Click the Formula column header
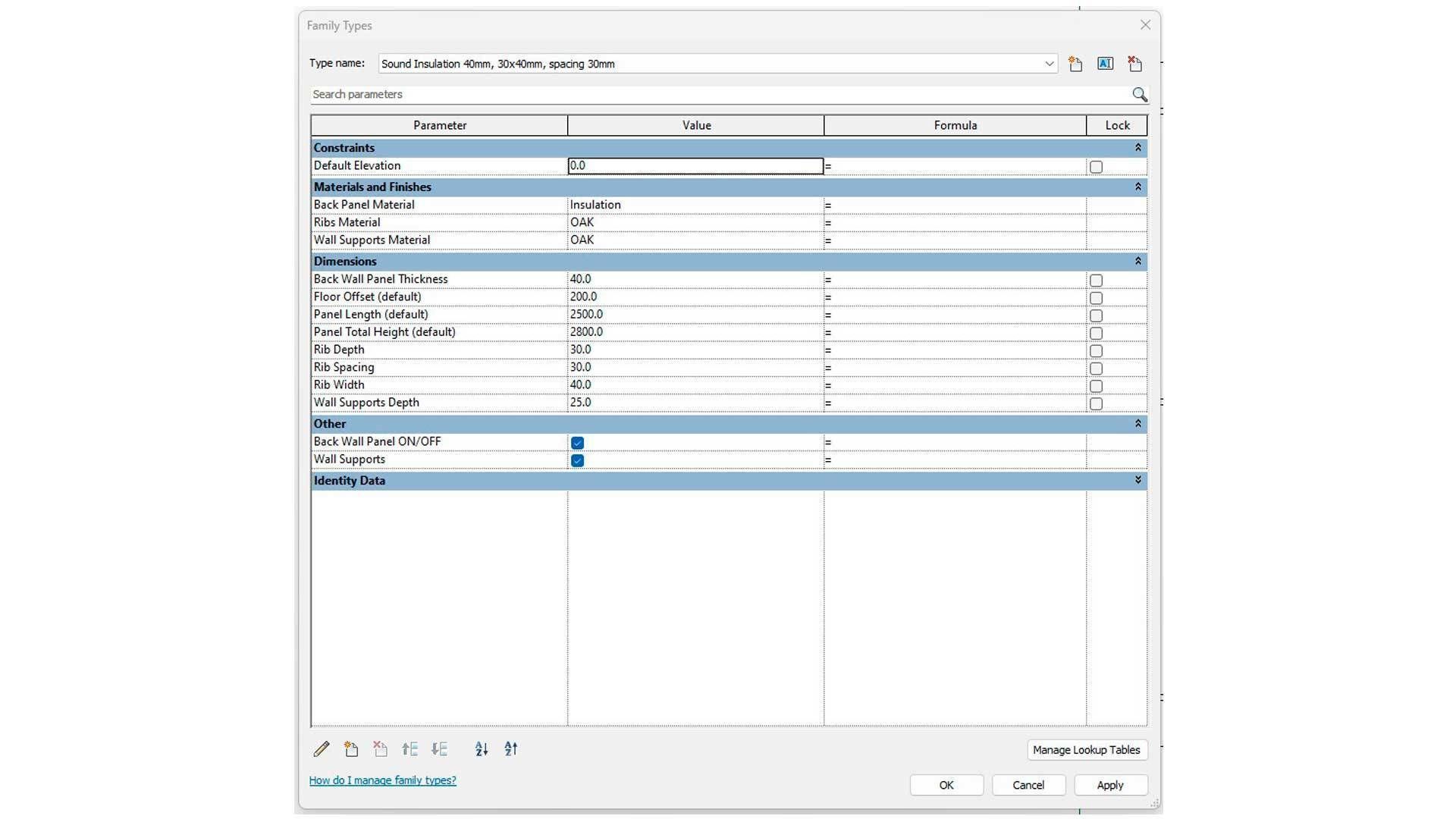 click(955, 125)
